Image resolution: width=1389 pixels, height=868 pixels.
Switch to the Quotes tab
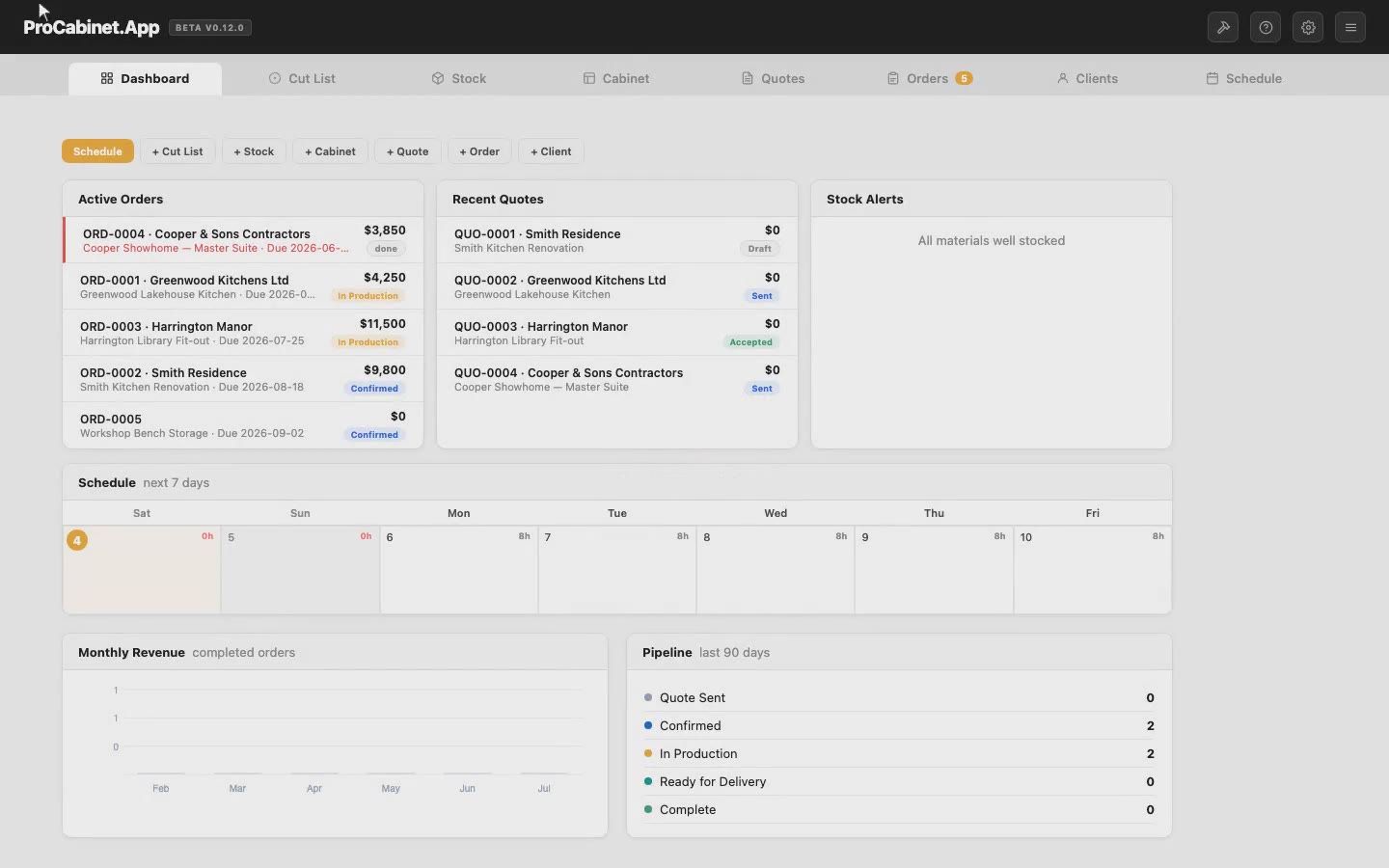(773, 78)
